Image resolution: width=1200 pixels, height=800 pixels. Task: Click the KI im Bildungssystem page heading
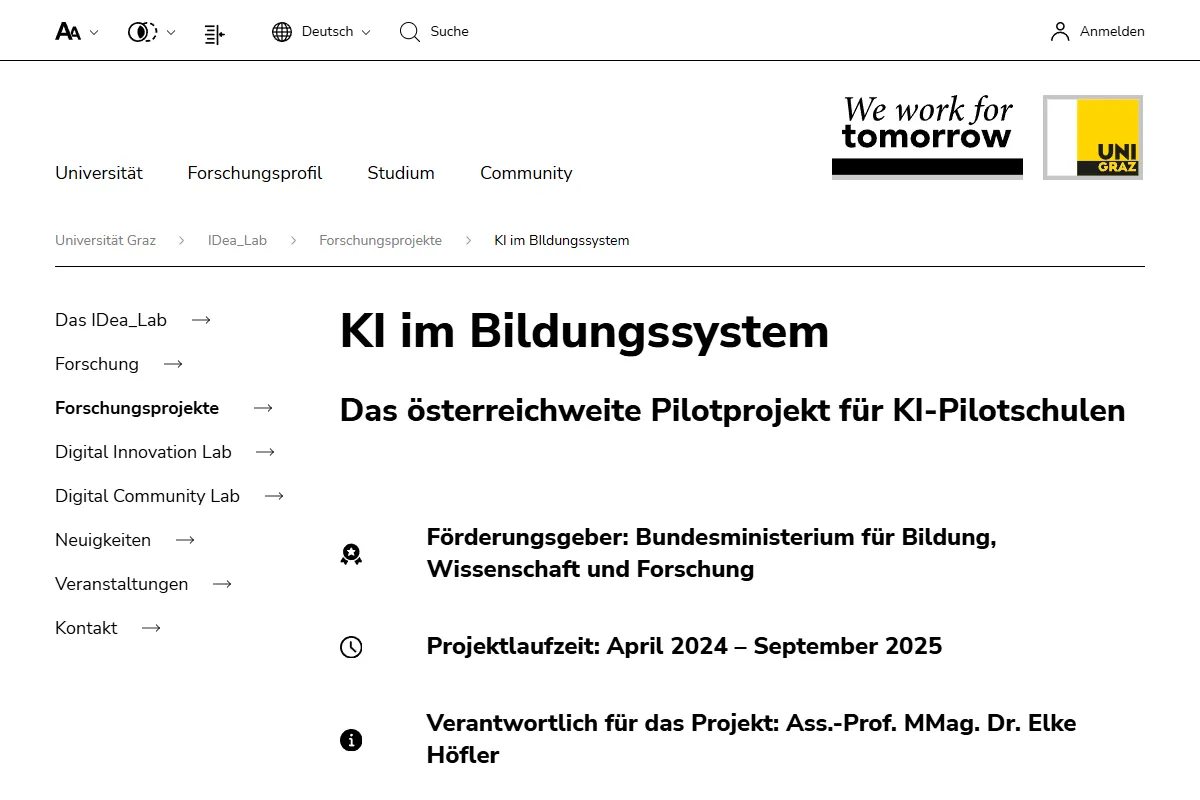(585, 332)
